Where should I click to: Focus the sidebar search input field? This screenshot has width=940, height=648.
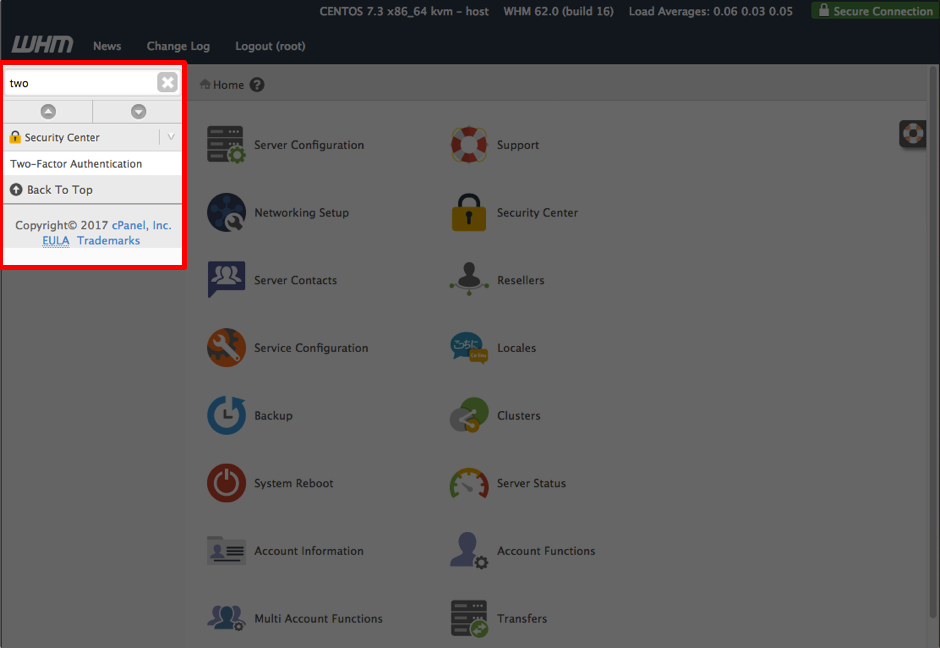pos(80,83)
